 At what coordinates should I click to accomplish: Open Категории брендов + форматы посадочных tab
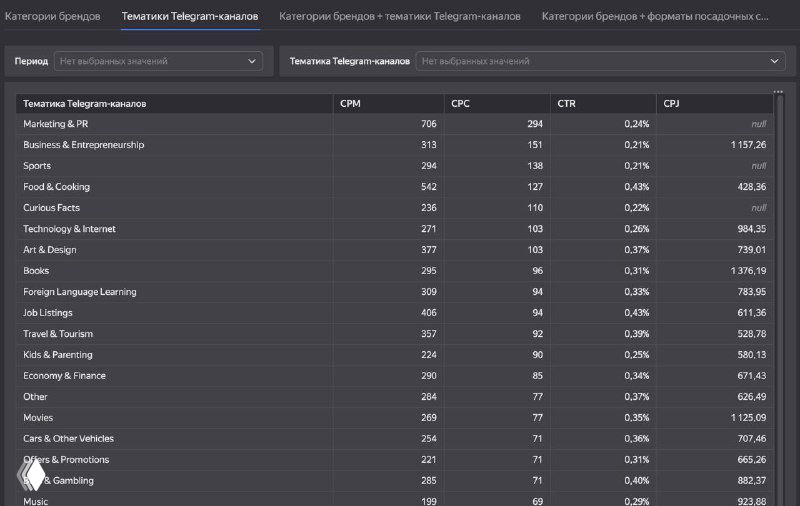tap(655, 17)
